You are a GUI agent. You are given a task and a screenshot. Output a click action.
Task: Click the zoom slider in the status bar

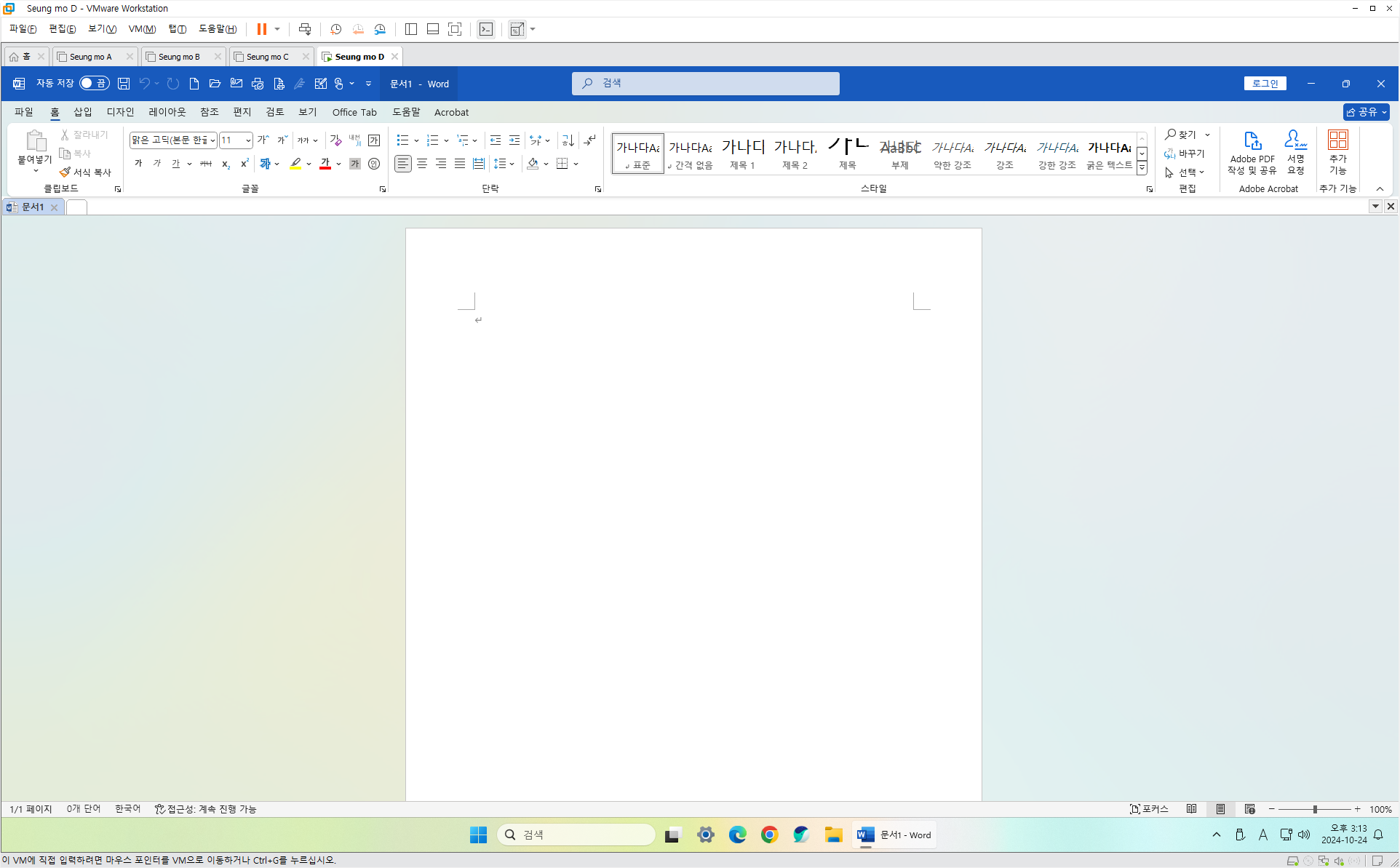[x=1315, y=809]
